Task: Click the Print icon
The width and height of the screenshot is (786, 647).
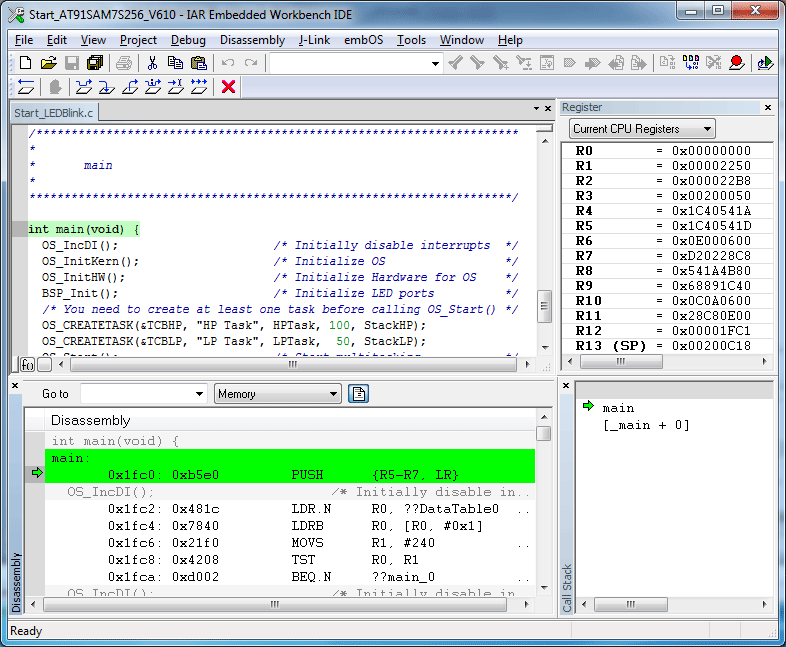Action: 123,63
